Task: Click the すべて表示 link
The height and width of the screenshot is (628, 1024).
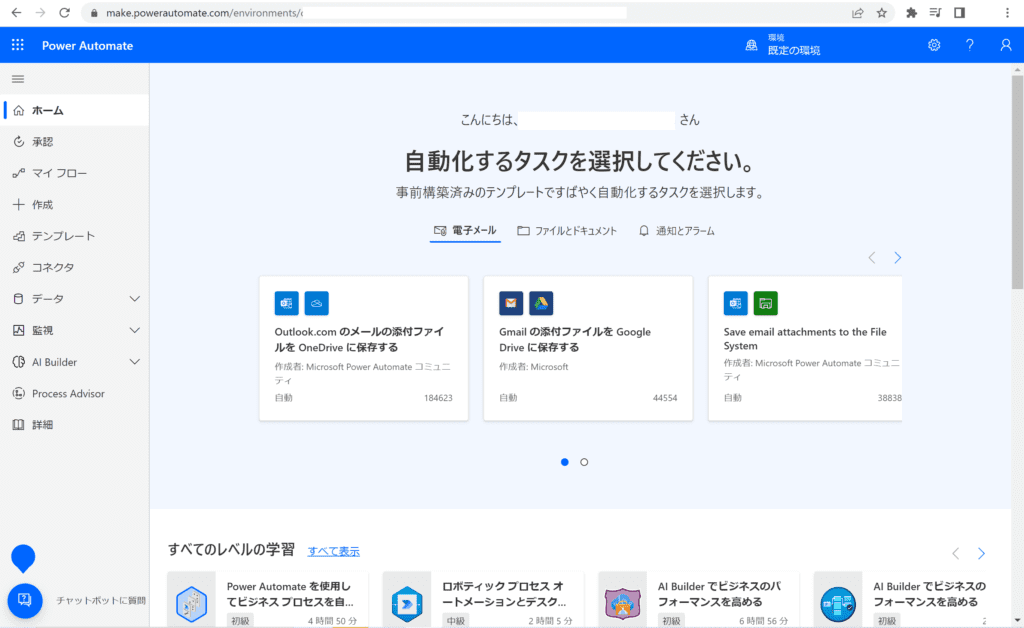Action: click(x=333, y=551)
